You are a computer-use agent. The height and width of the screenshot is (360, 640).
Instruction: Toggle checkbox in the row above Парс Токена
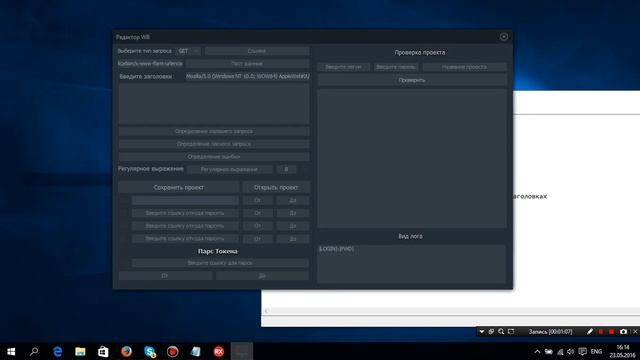124,238
